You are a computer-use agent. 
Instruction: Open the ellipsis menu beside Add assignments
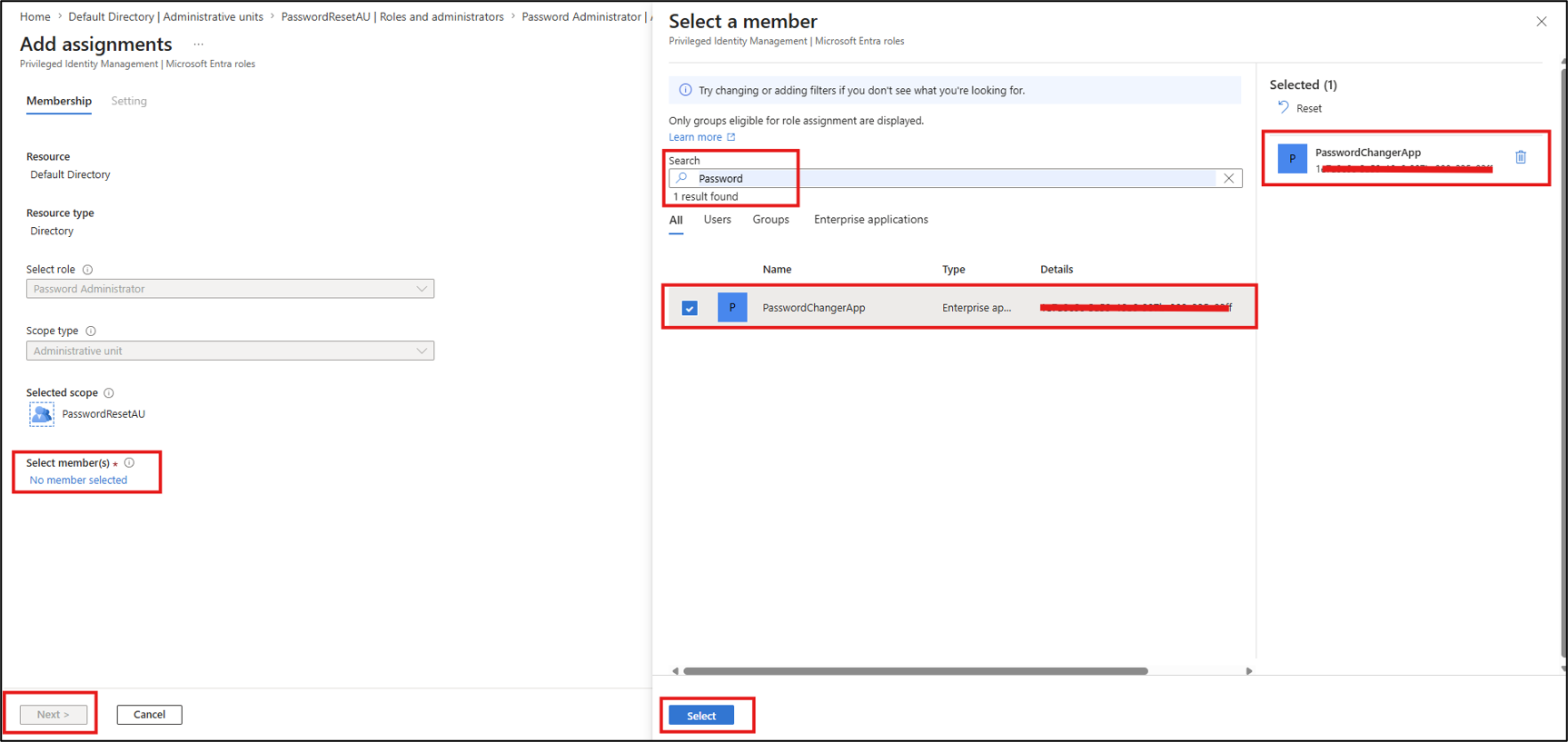[x=198, y=45]
